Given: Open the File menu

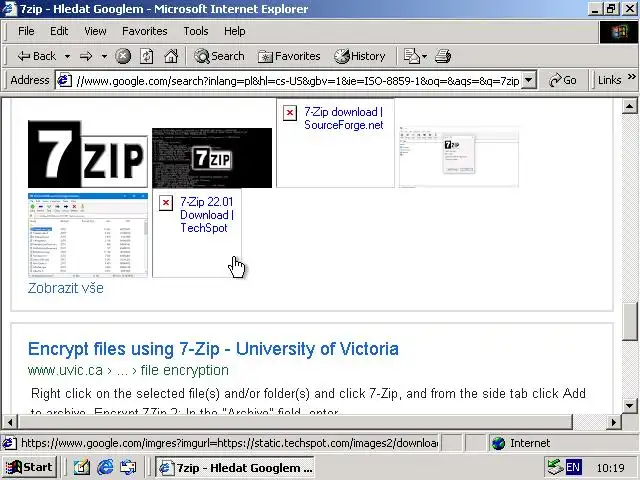Looking at the screenshot, I should coord(26,31).
